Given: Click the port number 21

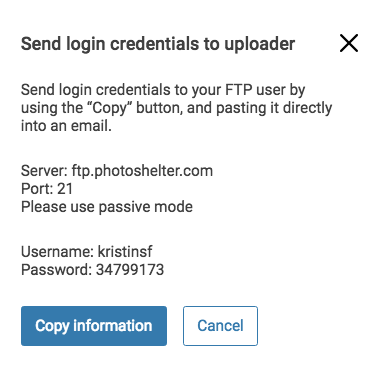Looking at the screenshot, I should tap(65, 189).
